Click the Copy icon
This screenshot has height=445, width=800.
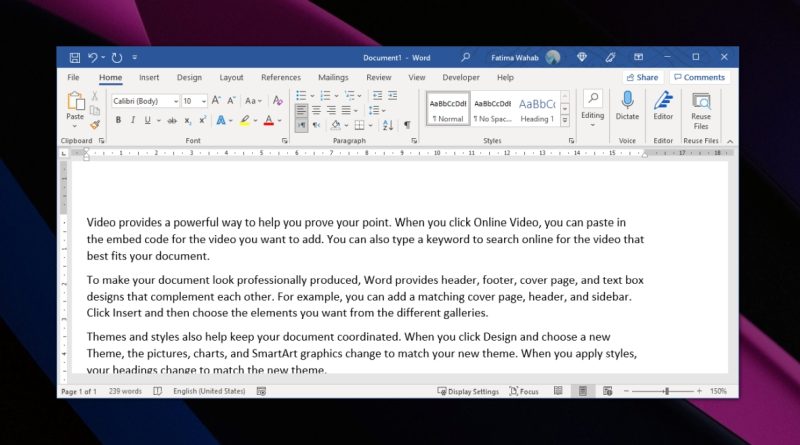click(94, 110)
